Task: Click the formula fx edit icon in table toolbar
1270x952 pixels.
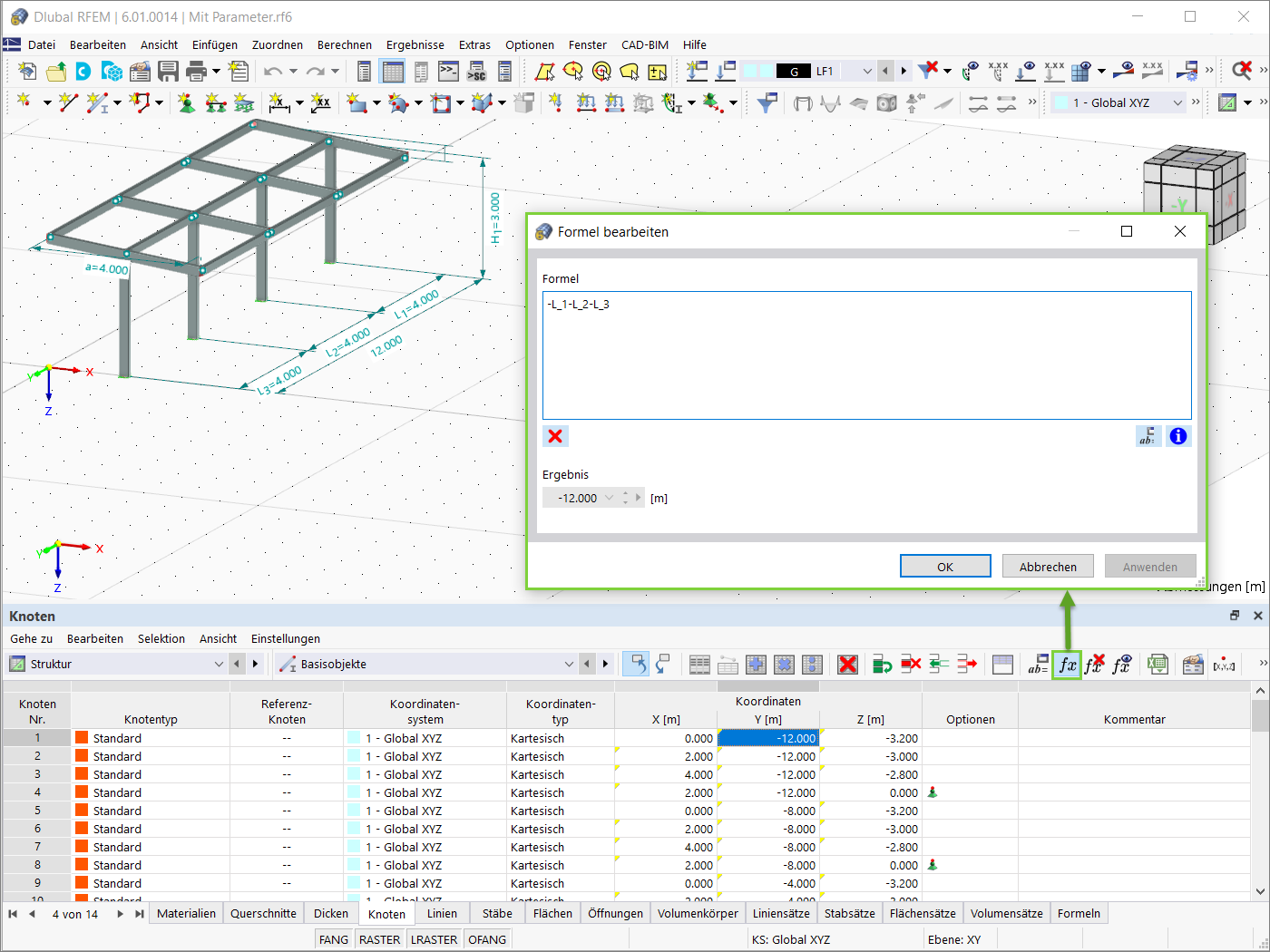Action: tap(1067, 665)
